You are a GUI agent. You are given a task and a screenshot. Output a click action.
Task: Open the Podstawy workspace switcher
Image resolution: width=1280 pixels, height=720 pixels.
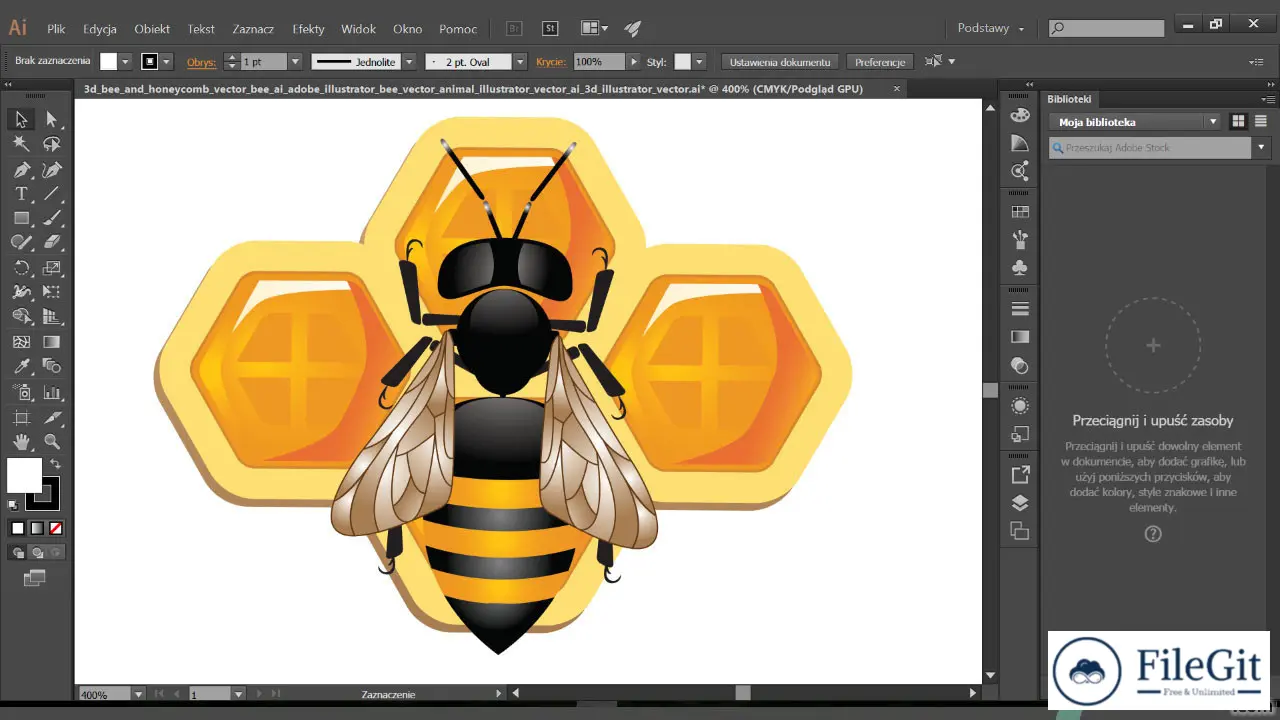coord(990,28)
